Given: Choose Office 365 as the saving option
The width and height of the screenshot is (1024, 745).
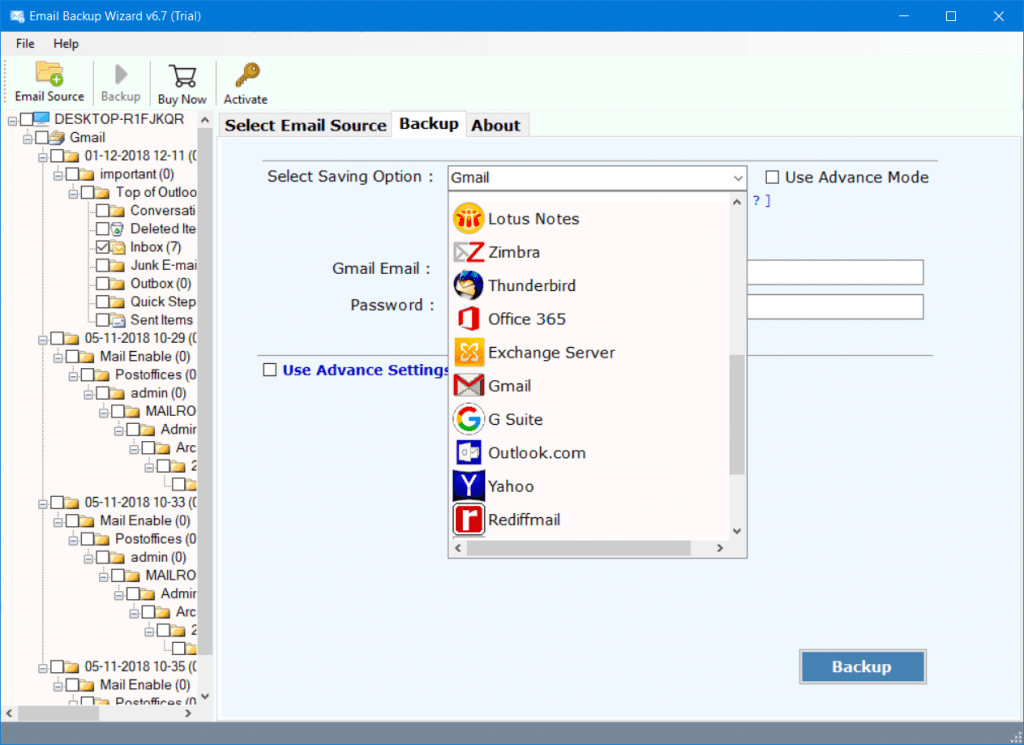Looking at the screenshot, I should tap(526, 318).
